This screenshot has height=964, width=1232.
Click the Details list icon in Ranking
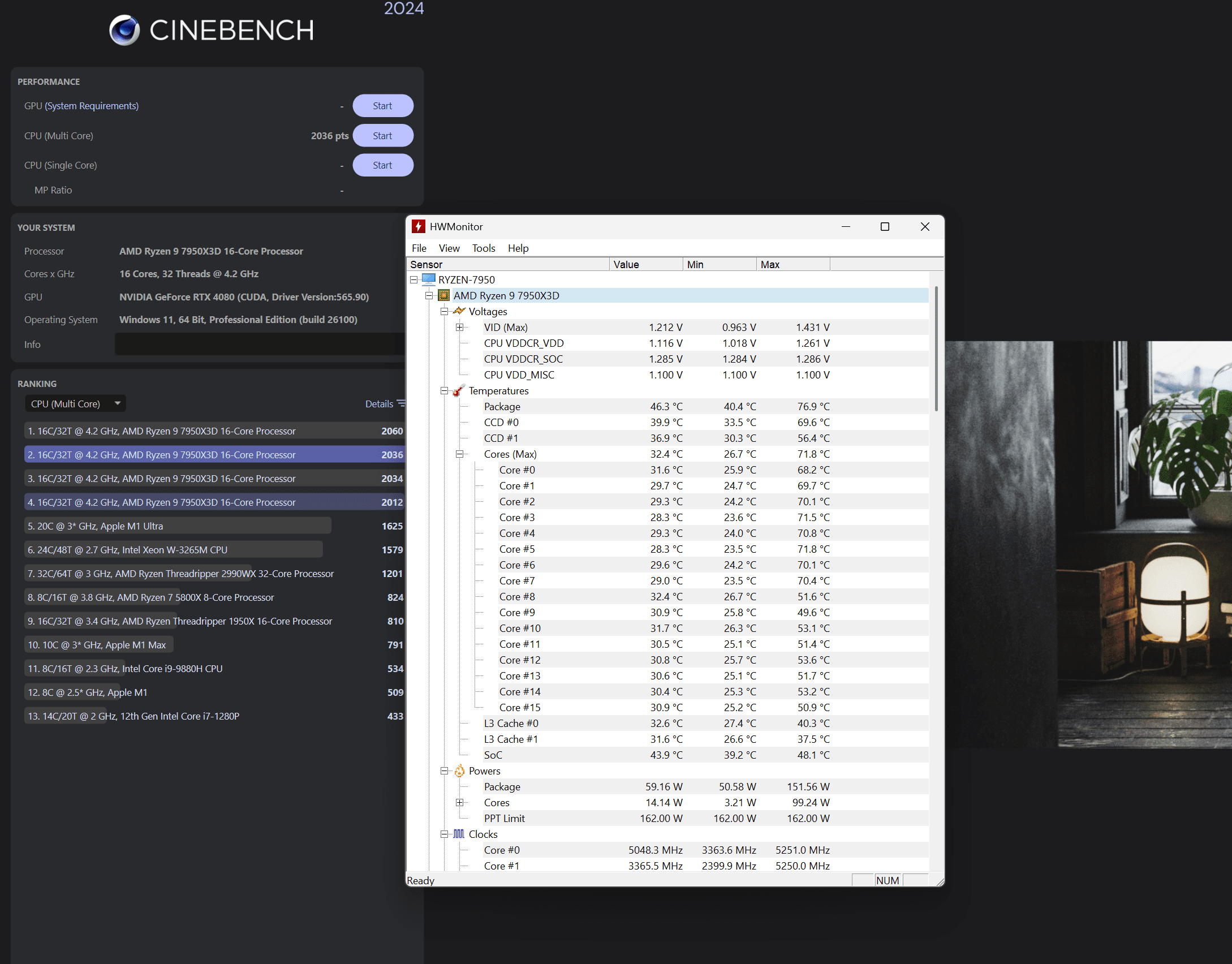(401, 404)
